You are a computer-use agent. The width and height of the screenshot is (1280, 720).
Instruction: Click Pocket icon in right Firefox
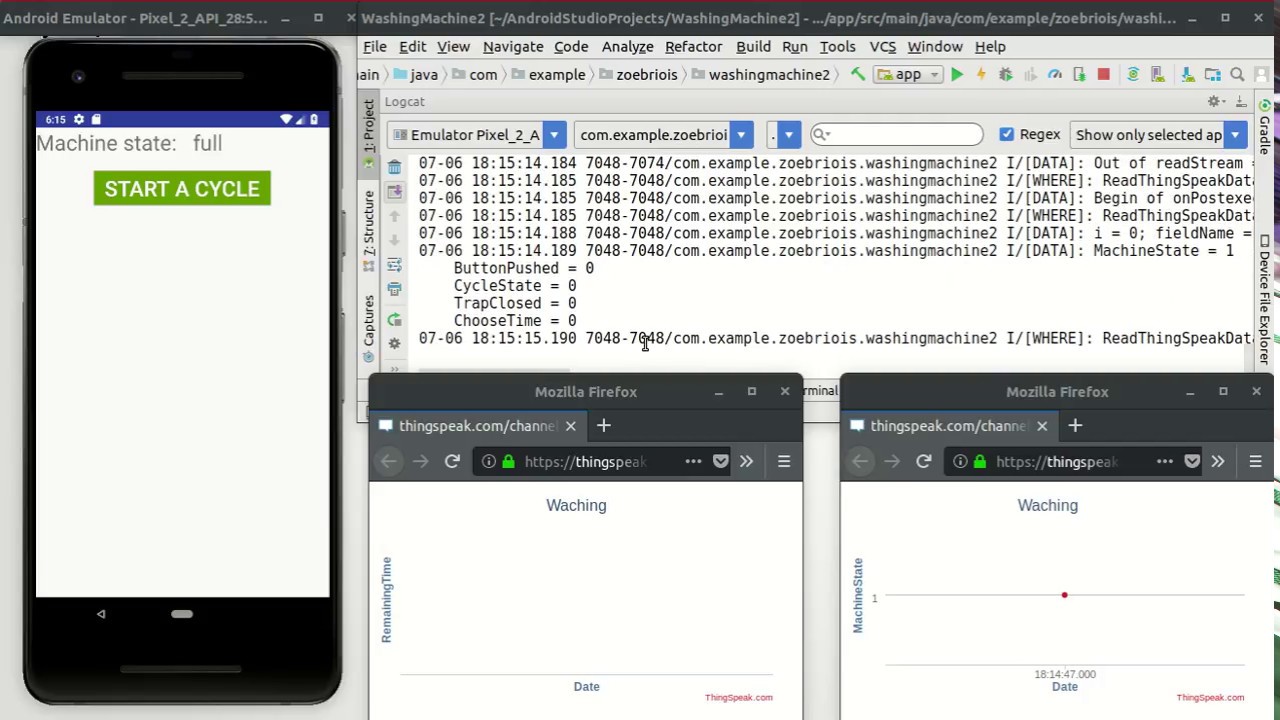[x=1192, y=461]
